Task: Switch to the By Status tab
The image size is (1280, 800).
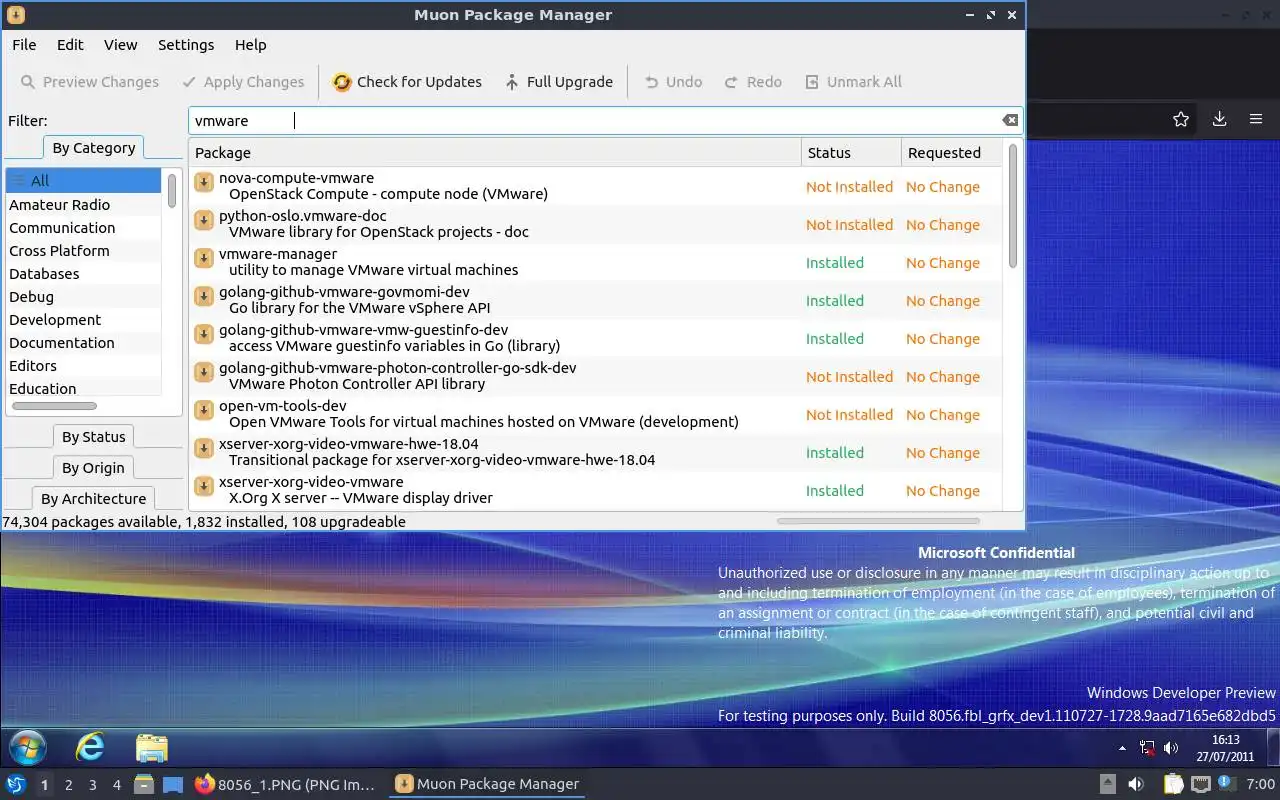Action: (x=94, y=437)
